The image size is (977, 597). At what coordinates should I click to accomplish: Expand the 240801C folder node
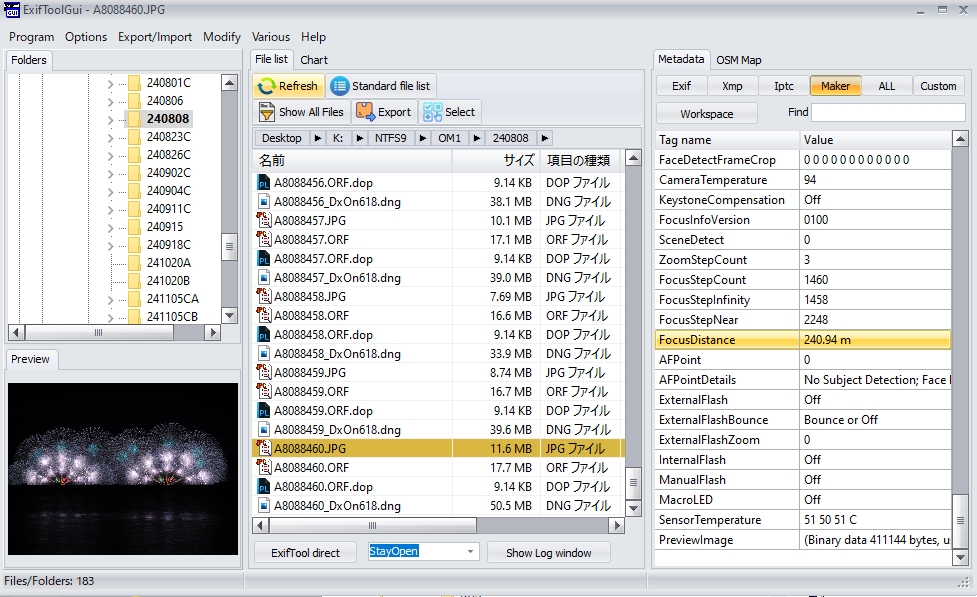tap(110, 83)
